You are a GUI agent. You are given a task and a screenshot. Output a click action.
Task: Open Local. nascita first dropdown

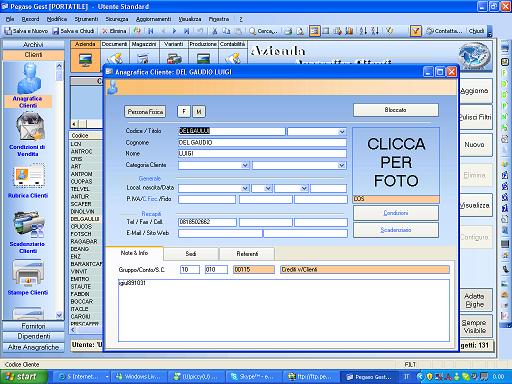245,188
